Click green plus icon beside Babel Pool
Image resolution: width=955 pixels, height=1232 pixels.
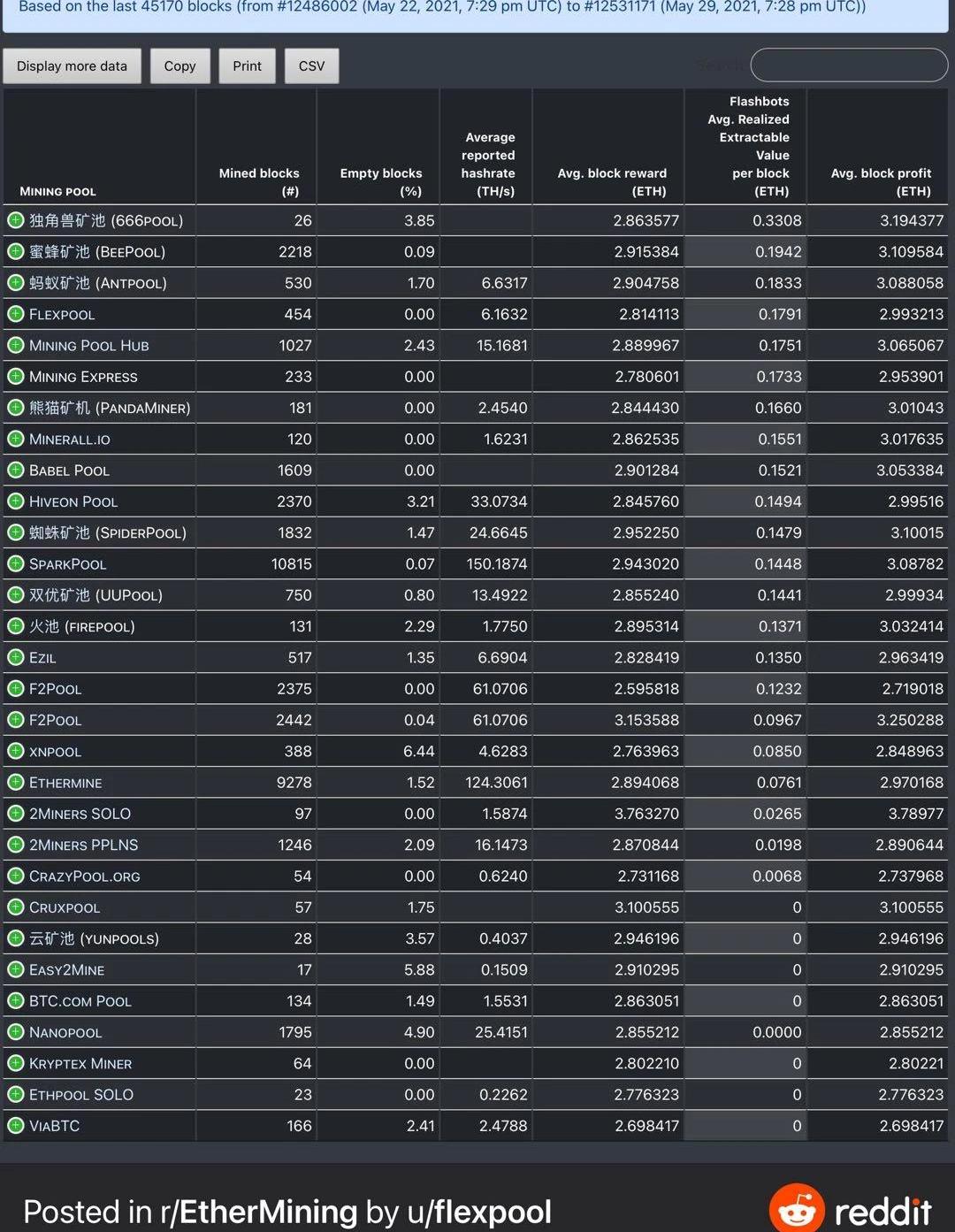16,470
